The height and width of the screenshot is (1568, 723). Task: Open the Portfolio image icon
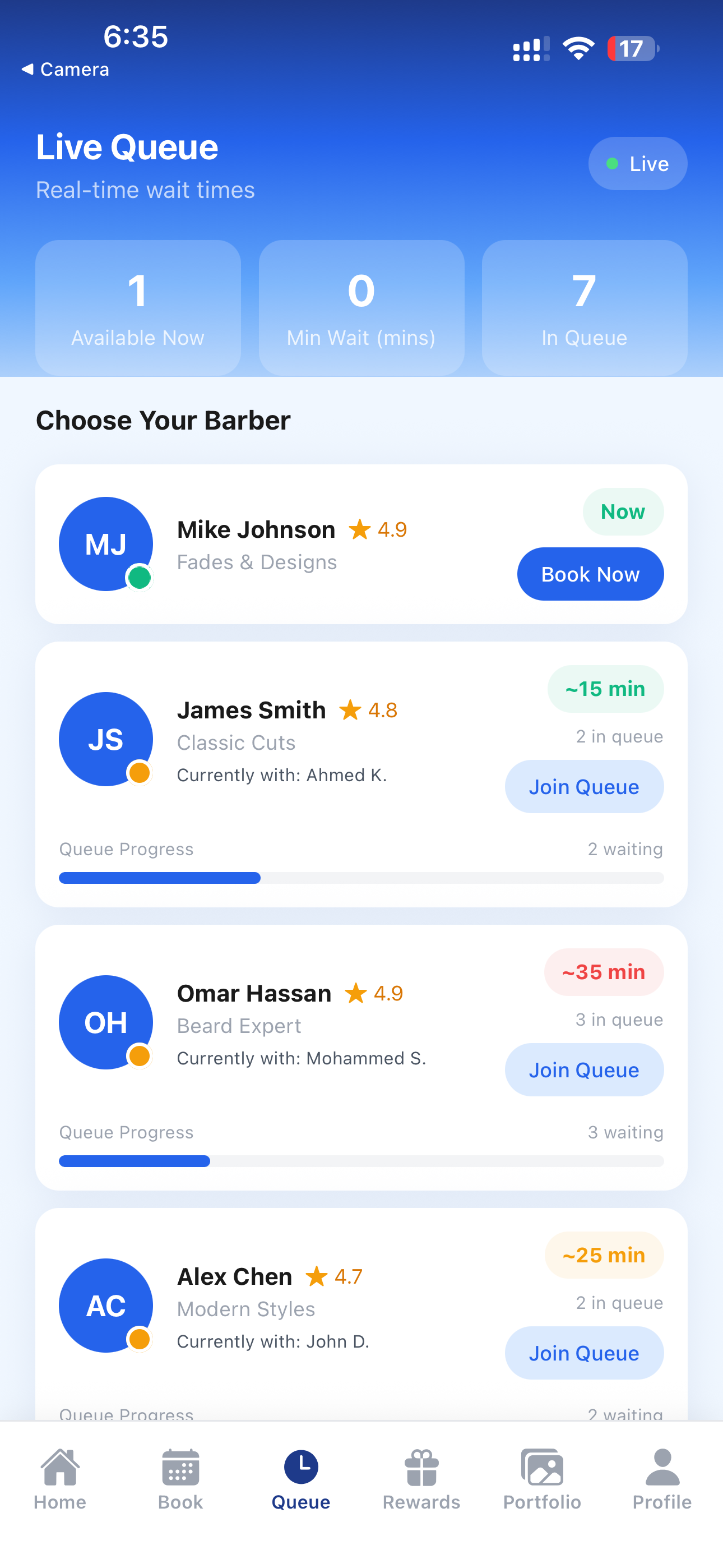pos(541,1467)
